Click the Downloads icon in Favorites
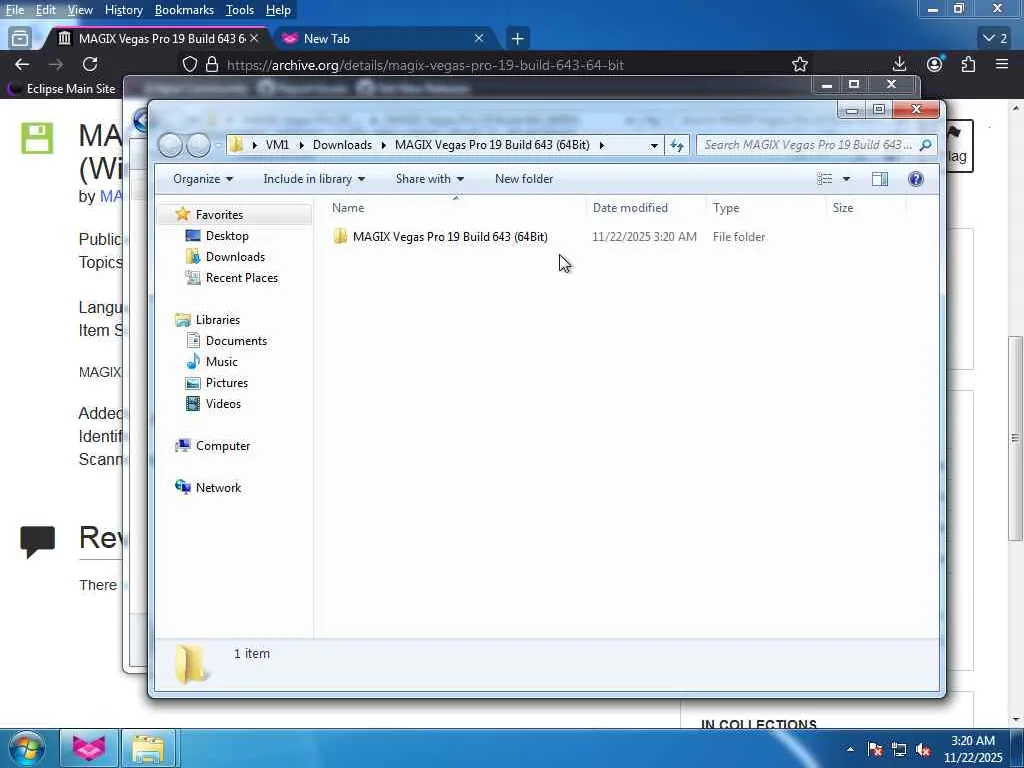Viewport: 1024px width, 768px height. click(x=193, y=257)
